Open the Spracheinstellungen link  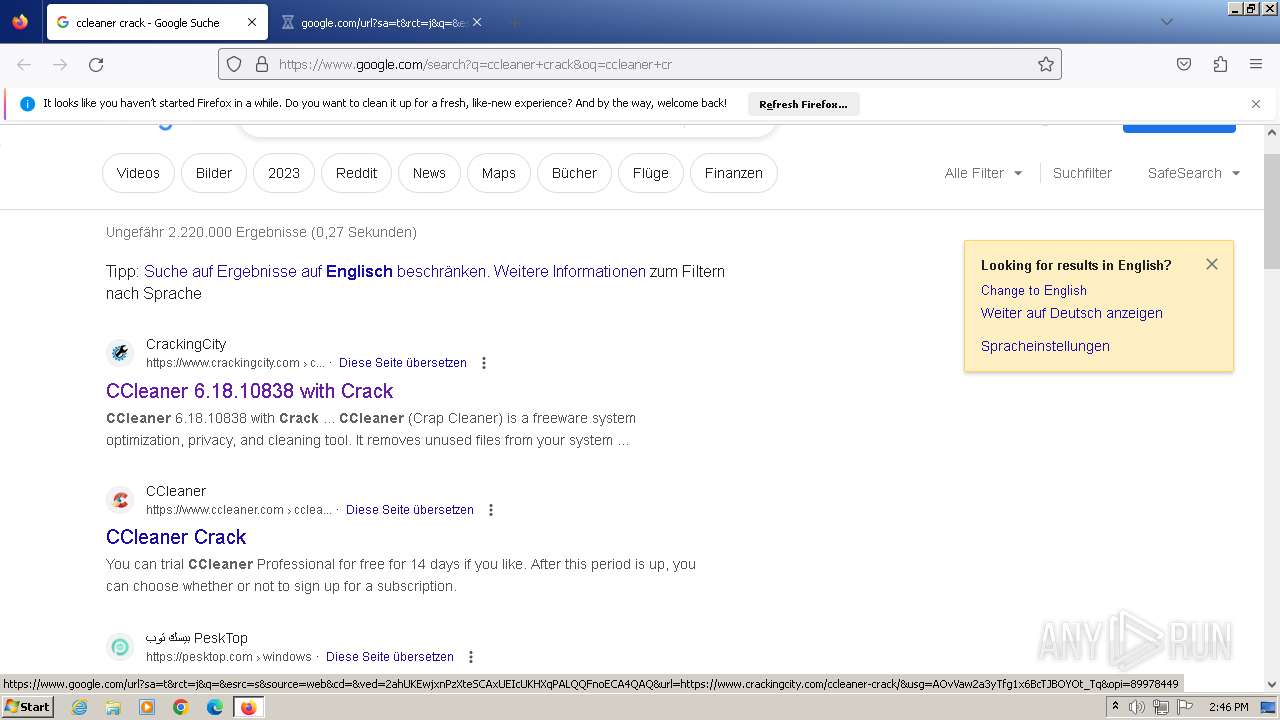click(x=1045, y=346)
